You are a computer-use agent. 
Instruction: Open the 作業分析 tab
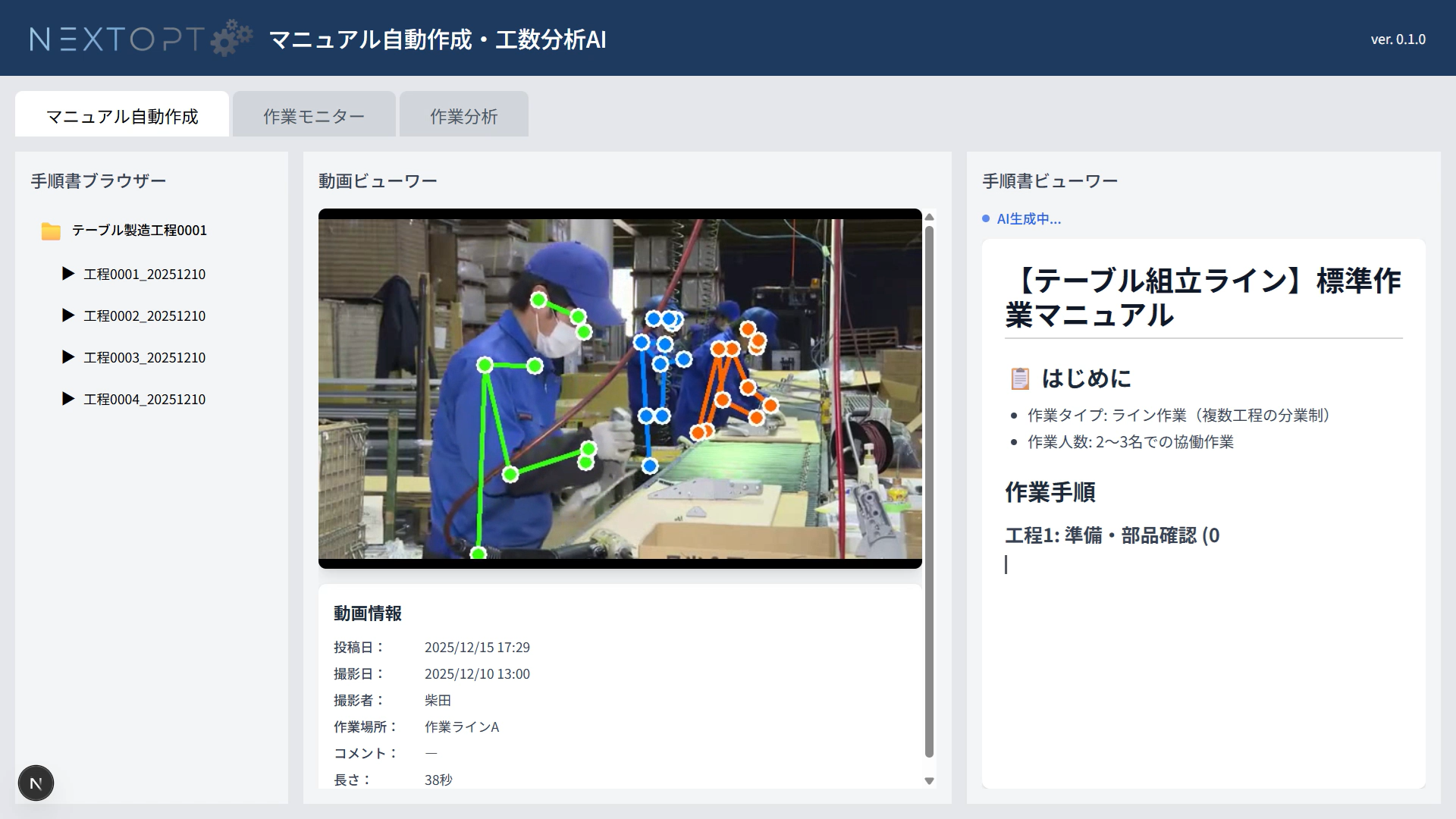[463, 115]
